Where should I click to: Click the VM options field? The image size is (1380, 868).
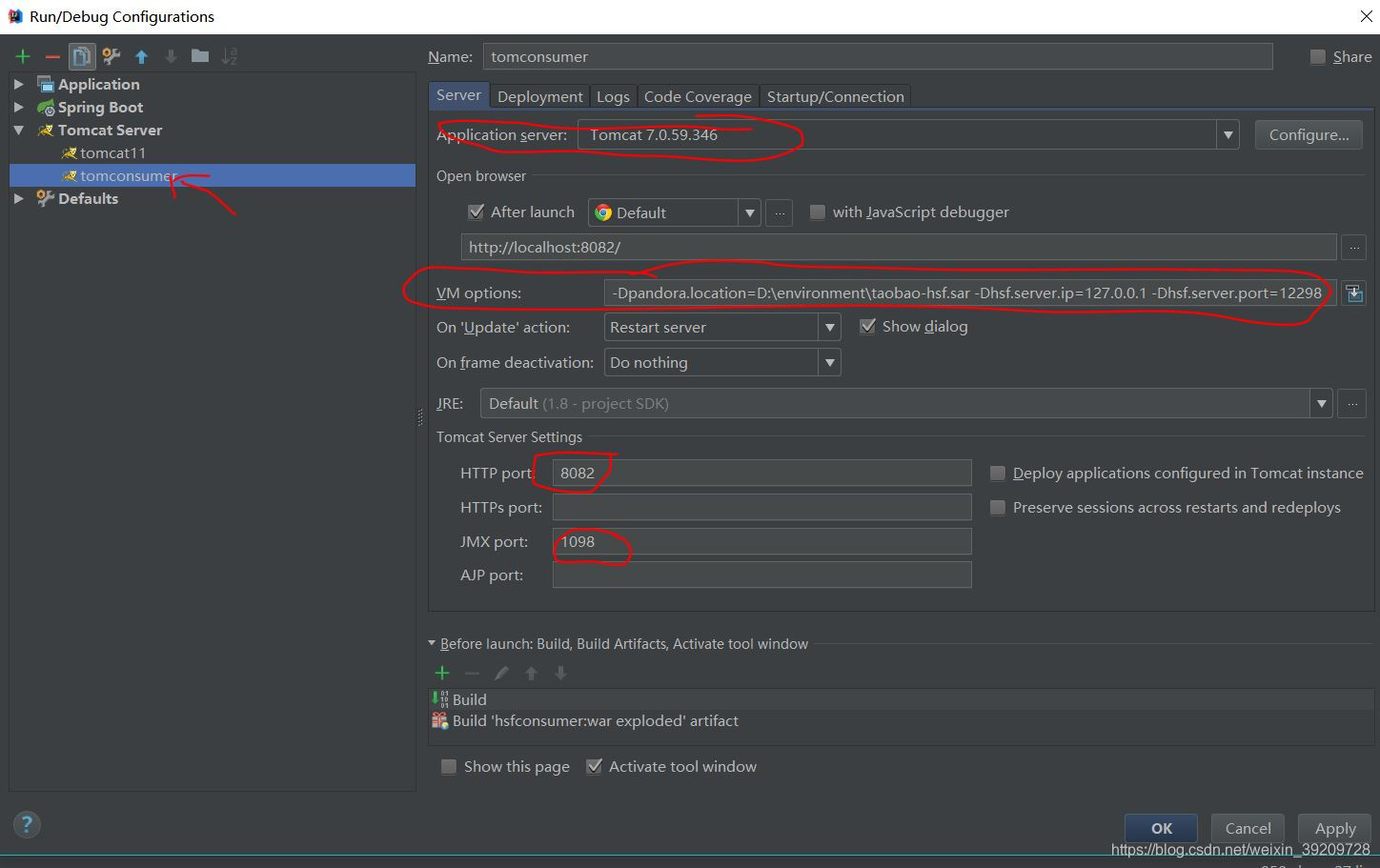tap(969, 293)
